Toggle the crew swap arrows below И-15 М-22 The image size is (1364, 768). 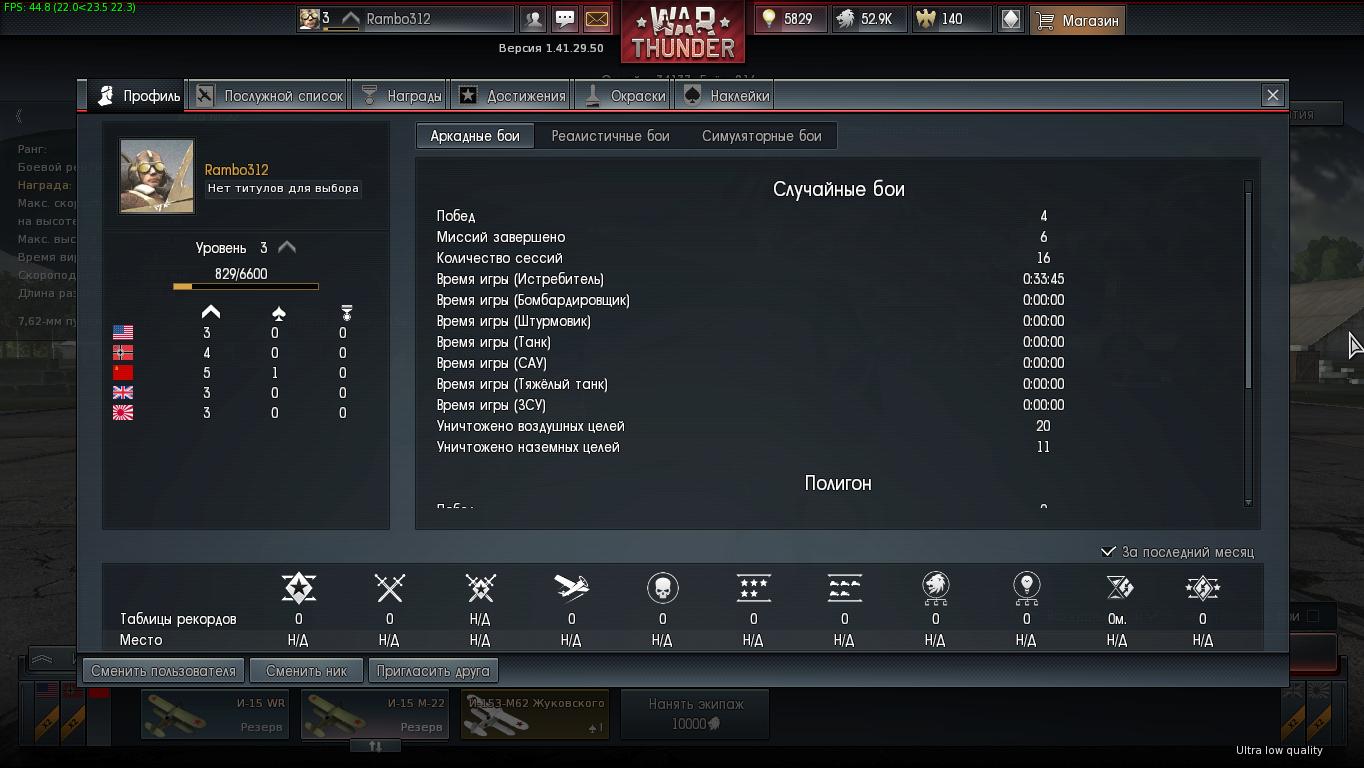point(376,745)
